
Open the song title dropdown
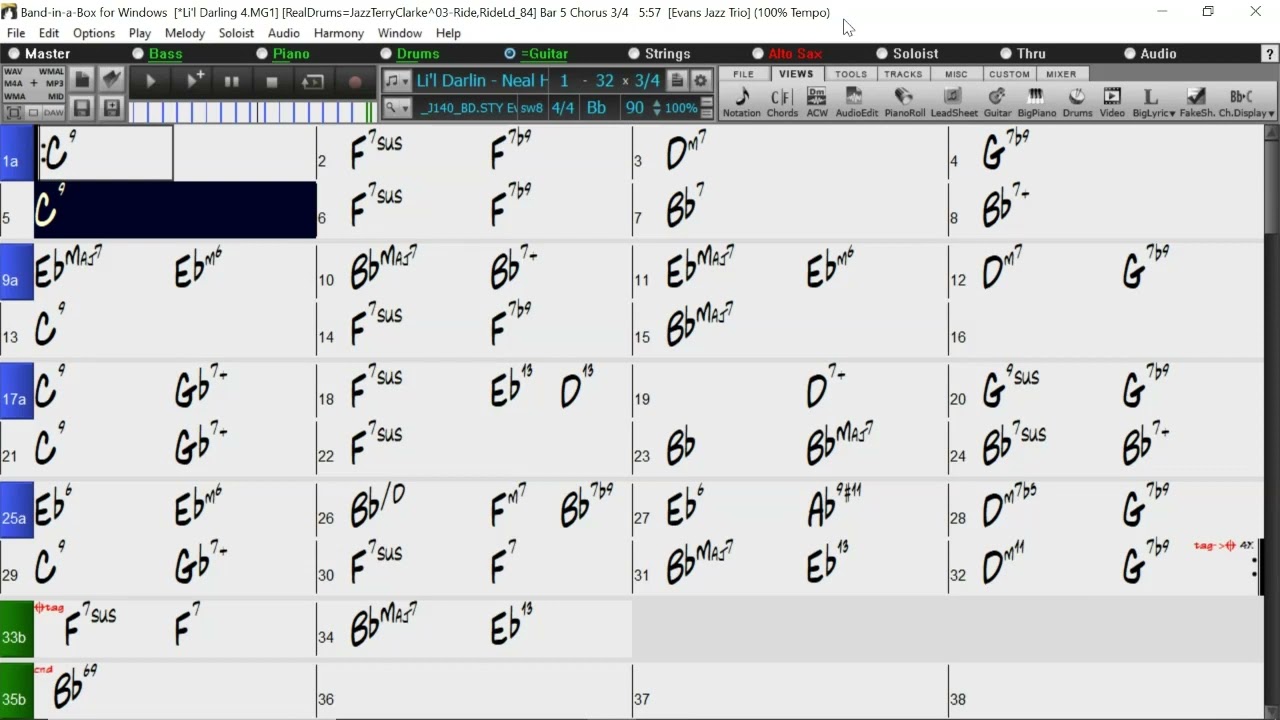[x=397, y=81]
